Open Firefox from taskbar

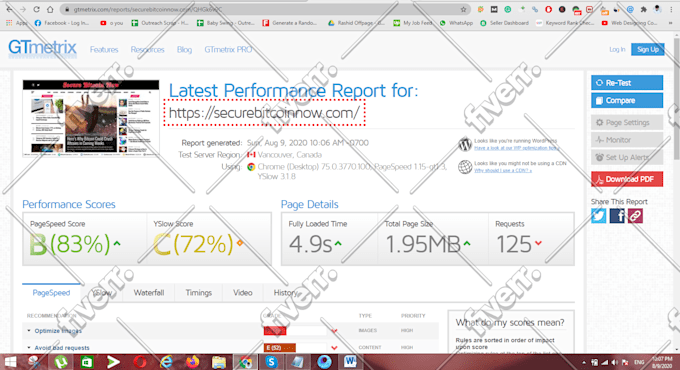coord(193,362)
